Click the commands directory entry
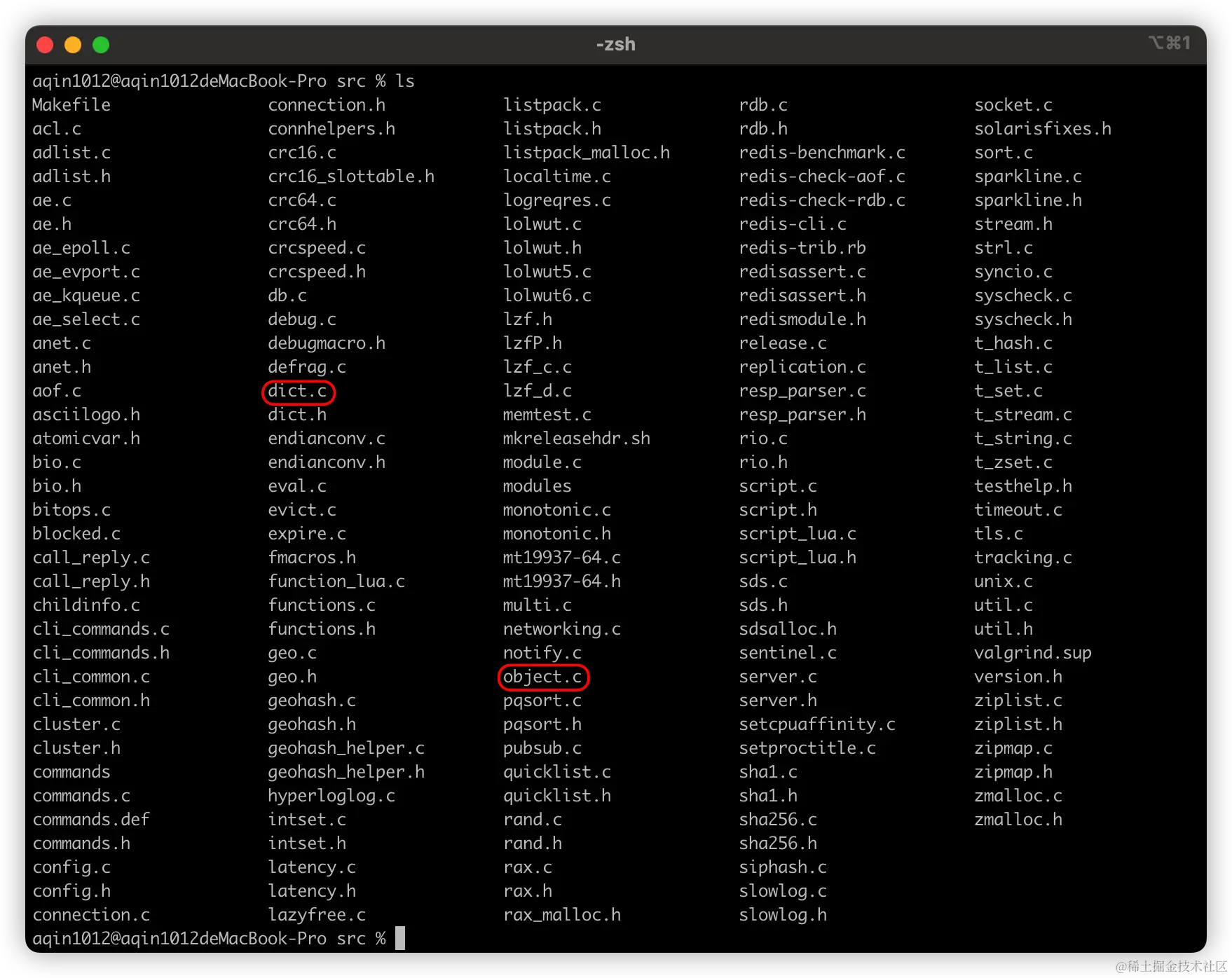The image size is (1232, 978). pyautogui.click(x=71, y=772)
